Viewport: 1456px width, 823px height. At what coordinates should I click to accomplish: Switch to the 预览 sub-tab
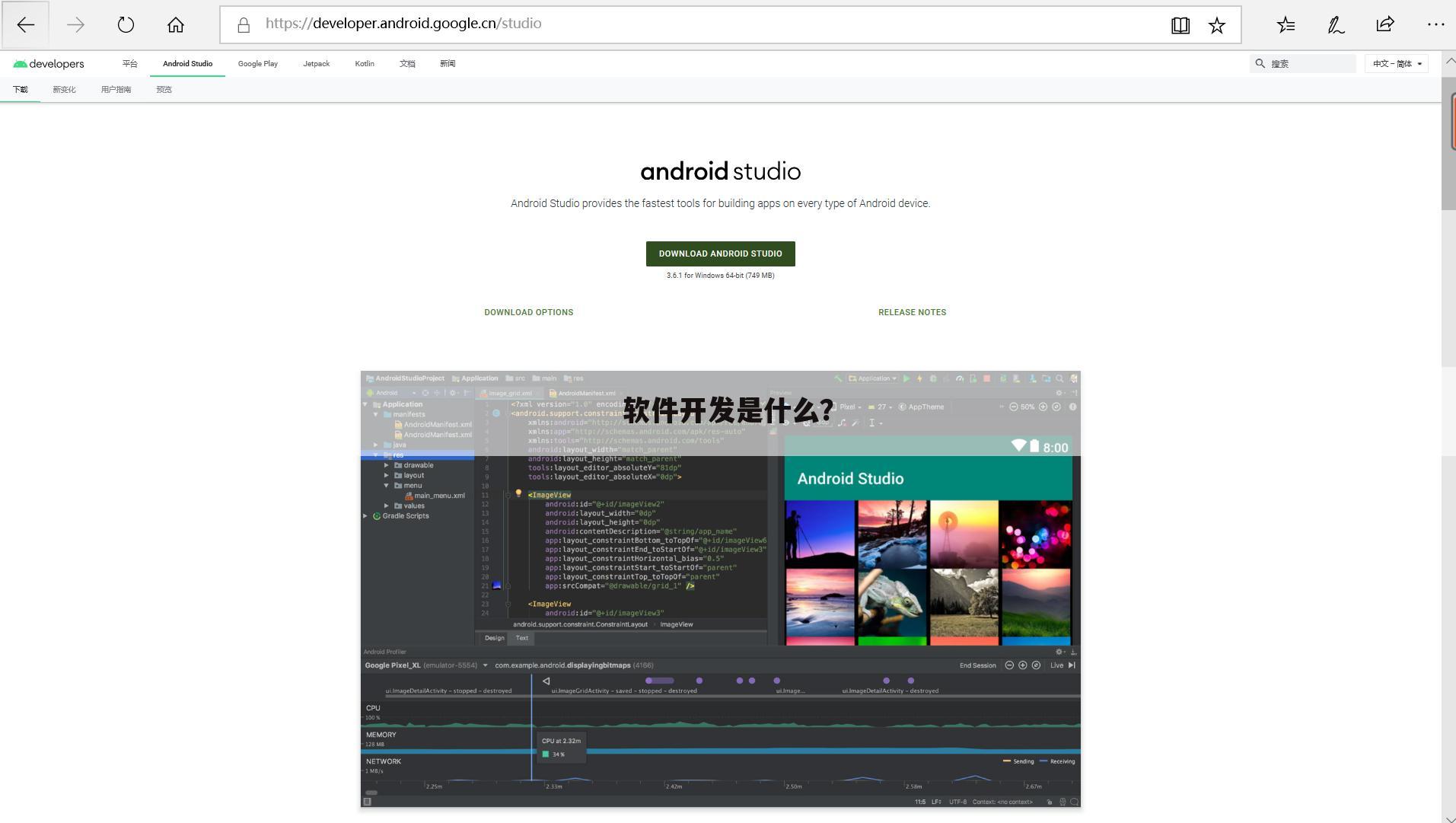164,90
